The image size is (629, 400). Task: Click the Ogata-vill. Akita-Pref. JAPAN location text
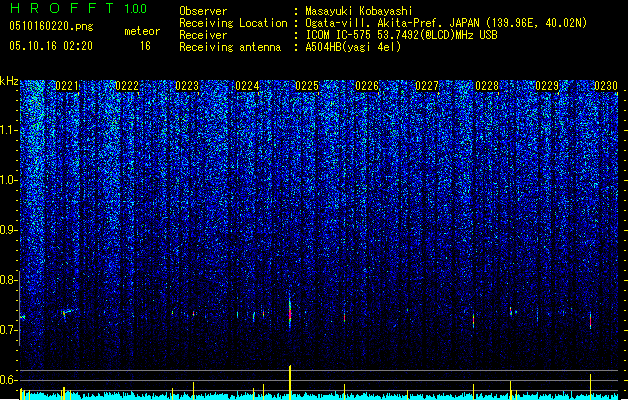446,23
